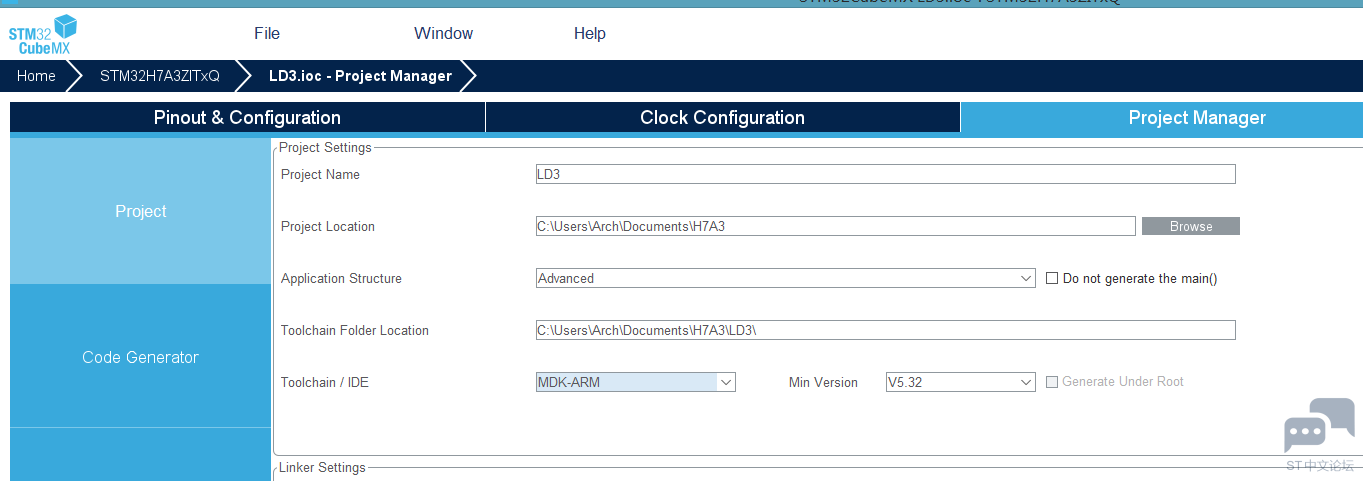The width and height of the screenshot is (1363, 481).
Task: Browse for project location
Action: pyautogui.click(x=1191, y=226)
